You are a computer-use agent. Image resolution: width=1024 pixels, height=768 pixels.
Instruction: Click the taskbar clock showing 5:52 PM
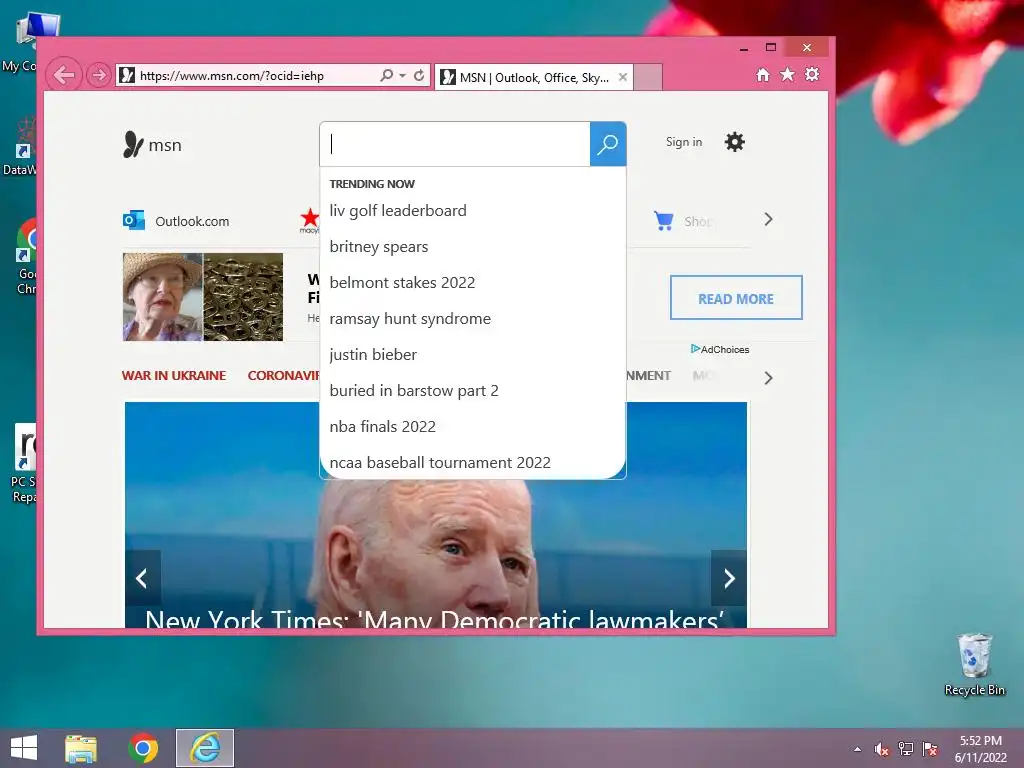[980, 749]
